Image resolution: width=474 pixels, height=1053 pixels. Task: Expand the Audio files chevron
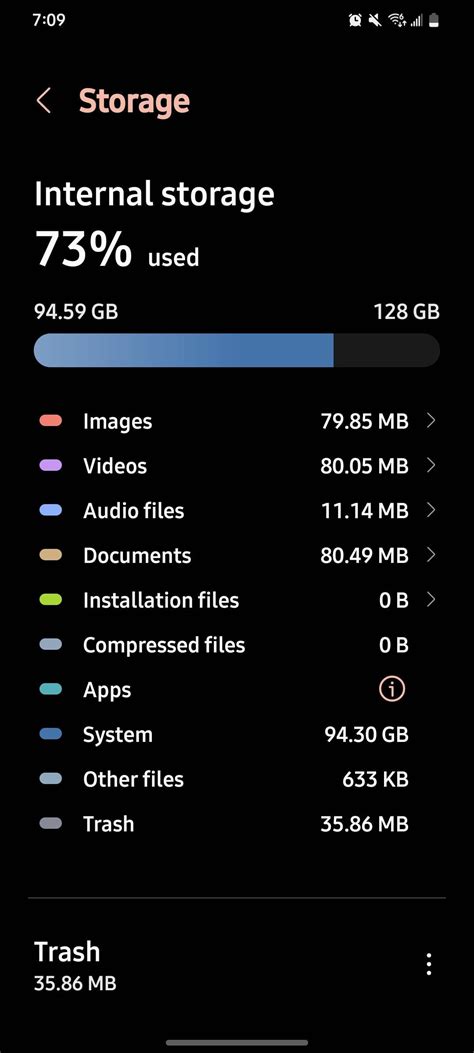431,510
